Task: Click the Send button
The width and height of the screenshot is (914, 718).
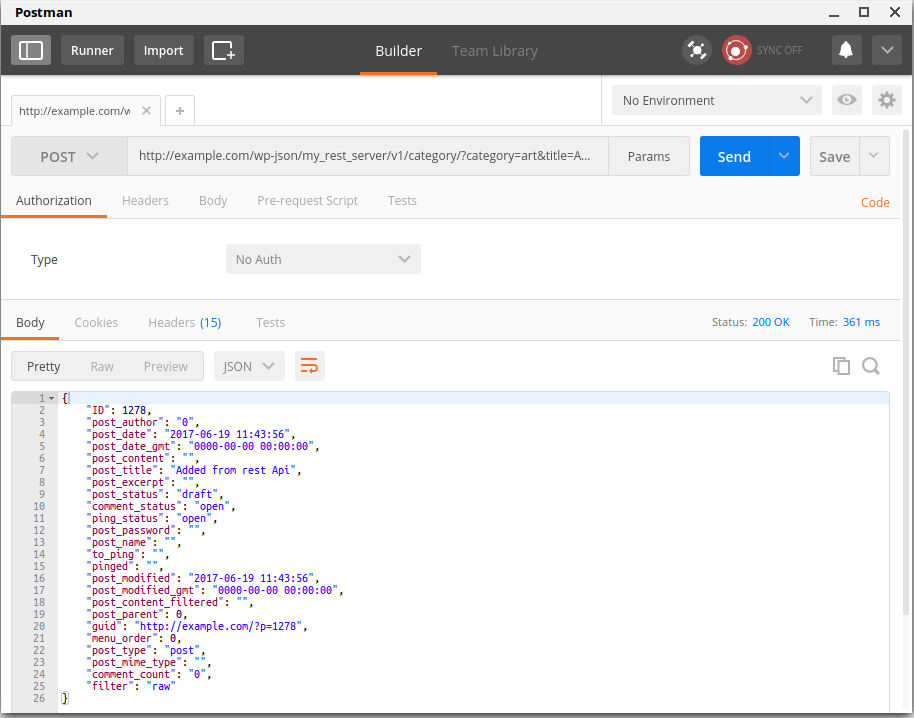Action: (734, 156)
